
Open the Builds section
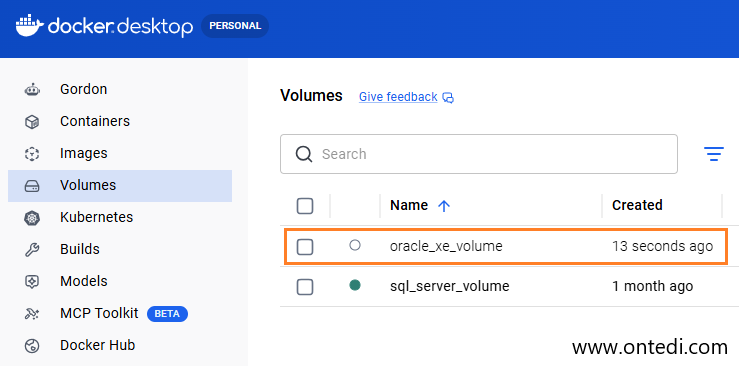click(80, 249)
